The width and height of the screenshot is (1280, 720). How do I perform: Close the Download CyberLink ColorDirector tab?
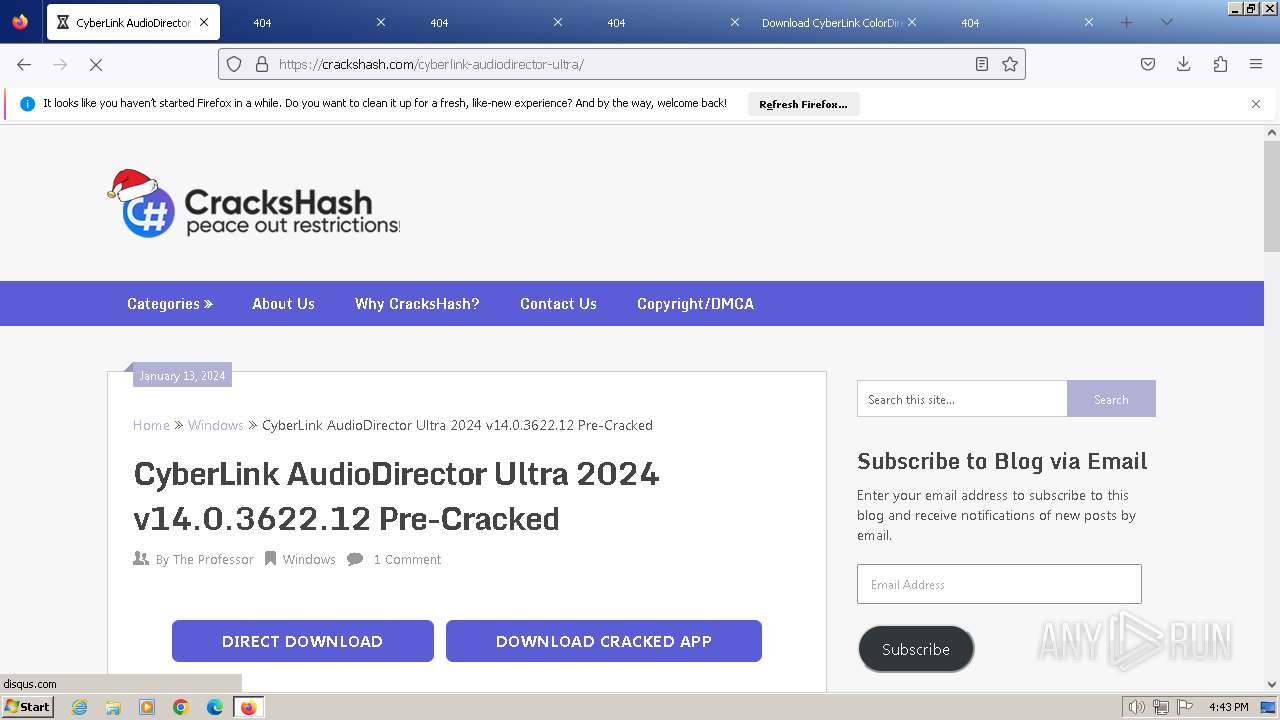[x=912, y=22]
